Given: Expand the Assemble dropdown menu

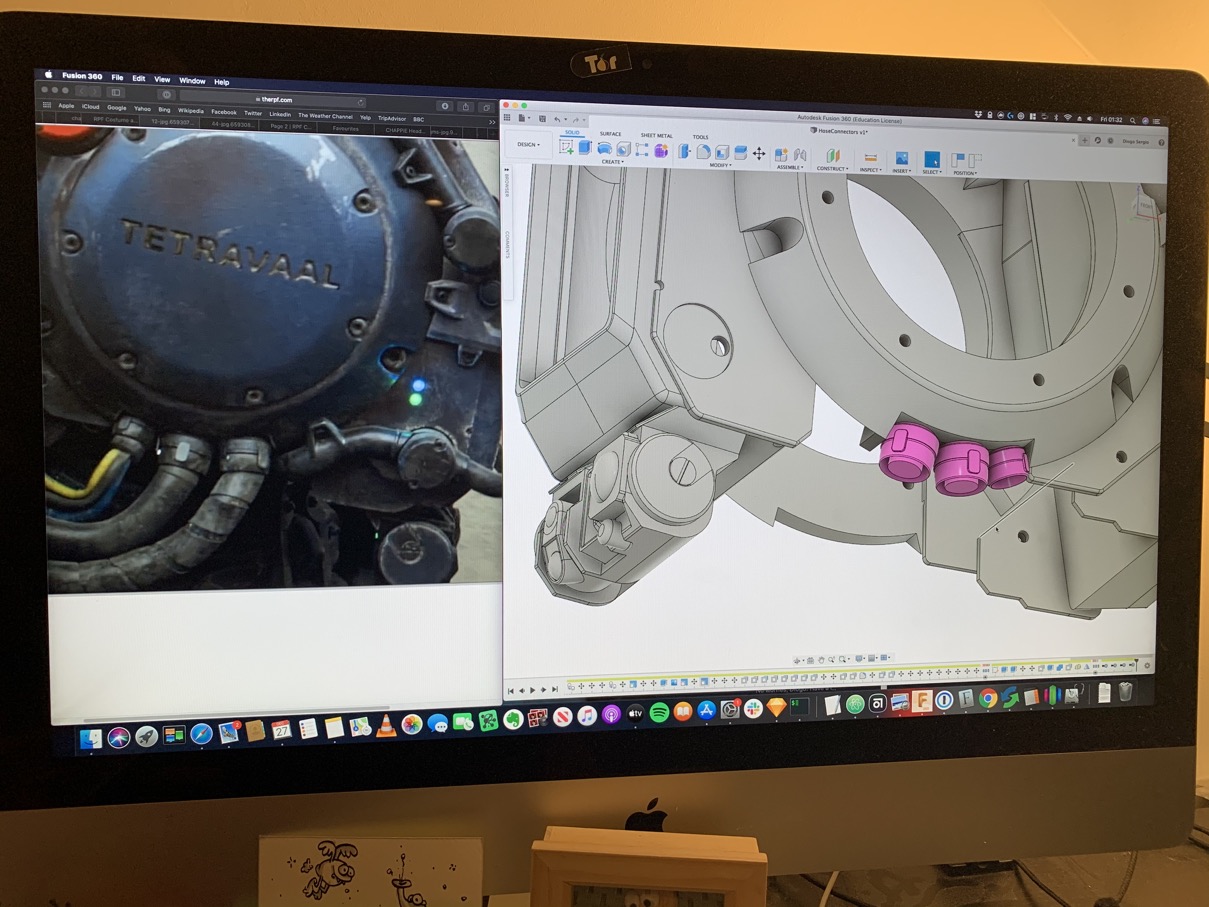Looking at the screenshot, I should pos(790,167).
